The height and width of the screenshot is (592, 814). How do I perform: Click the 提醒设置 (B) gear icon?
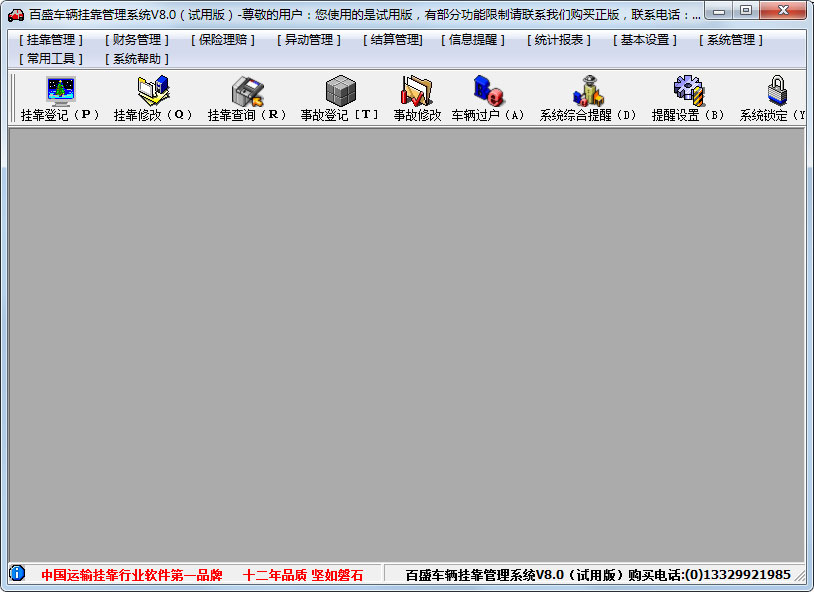(x=688, y=91)
